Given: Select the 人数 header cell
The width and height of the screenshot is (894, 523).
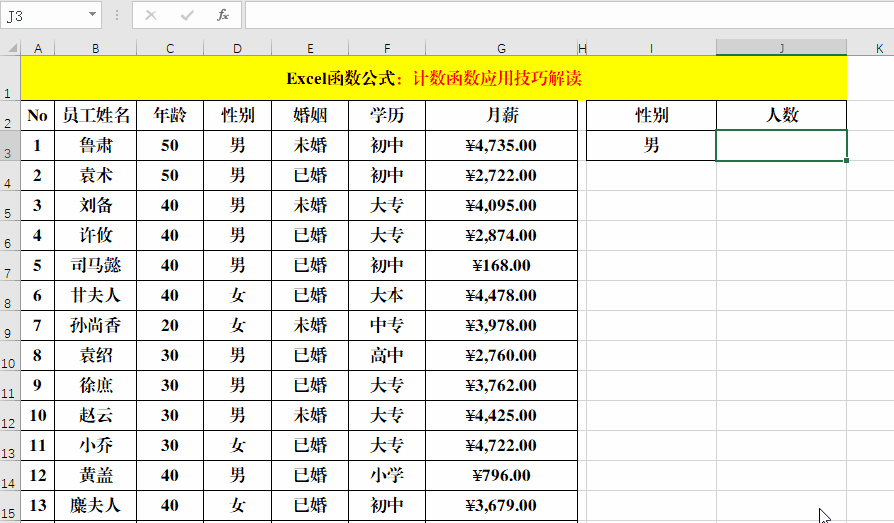Looking at the screenshot, I should pos(781,115).
